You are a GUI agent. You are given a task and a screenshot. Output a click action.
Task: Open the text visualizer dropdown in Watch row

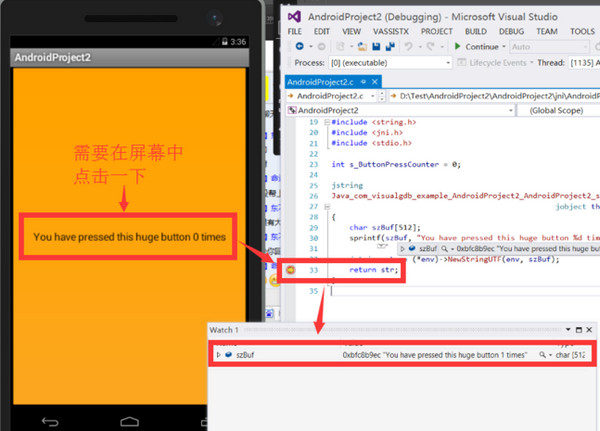(550, 355)
